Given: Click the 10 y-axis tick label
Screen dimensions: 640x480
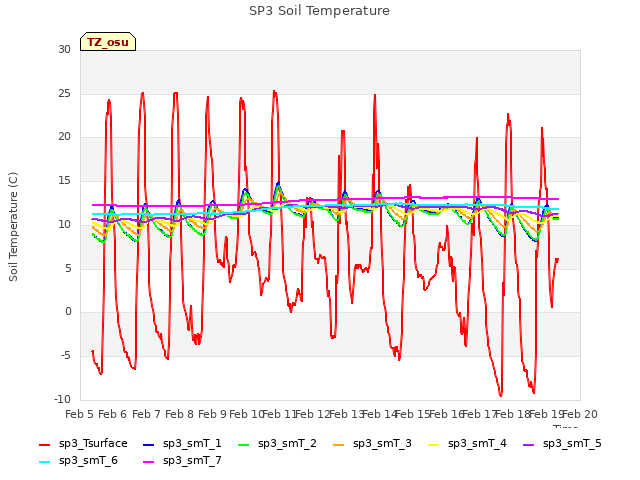Looking at the screenshot, I should coord(64,224).
